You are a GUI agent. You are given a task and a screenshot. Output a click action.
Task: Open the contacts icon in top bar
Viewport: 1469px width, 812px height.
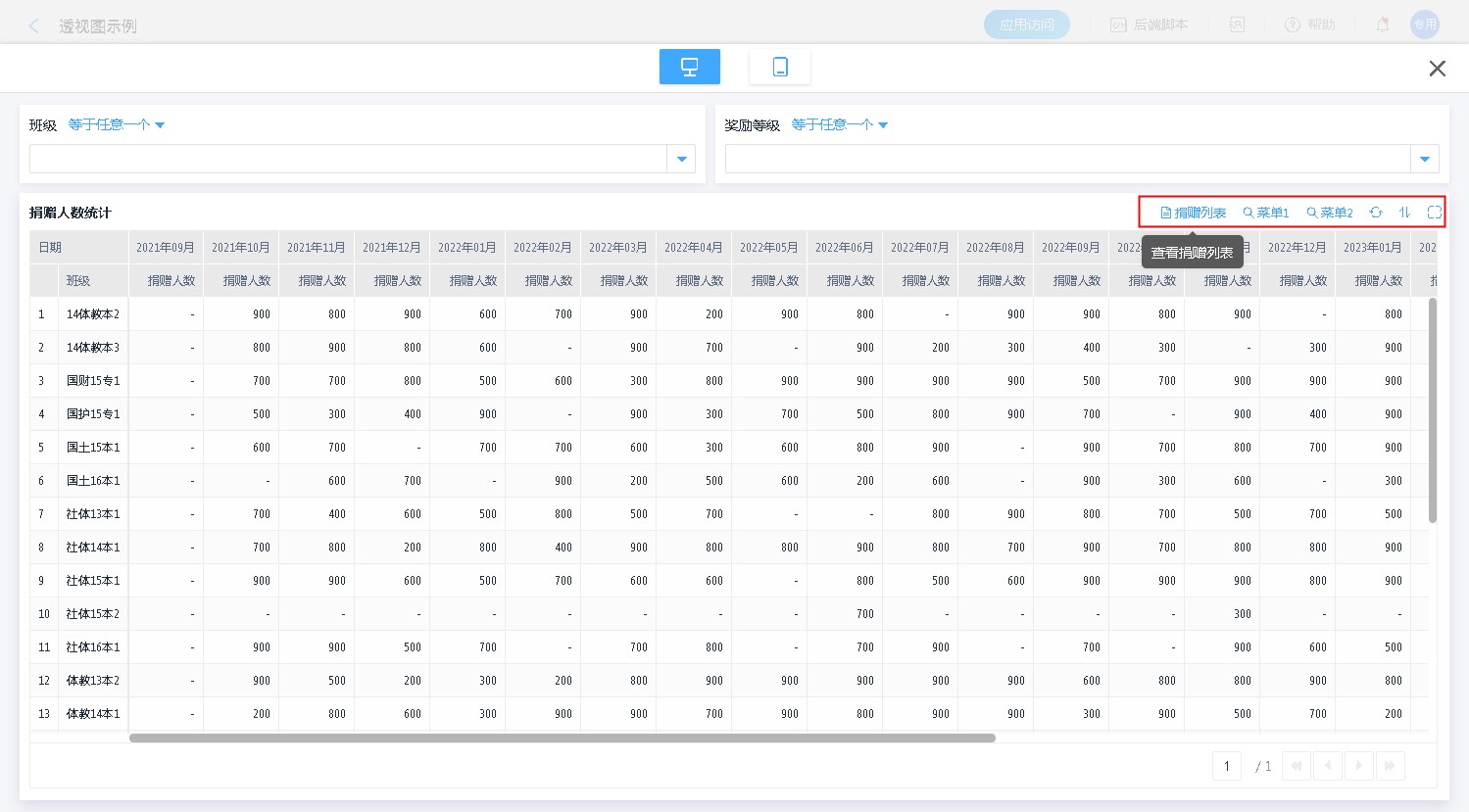(x=1238, y=24)
